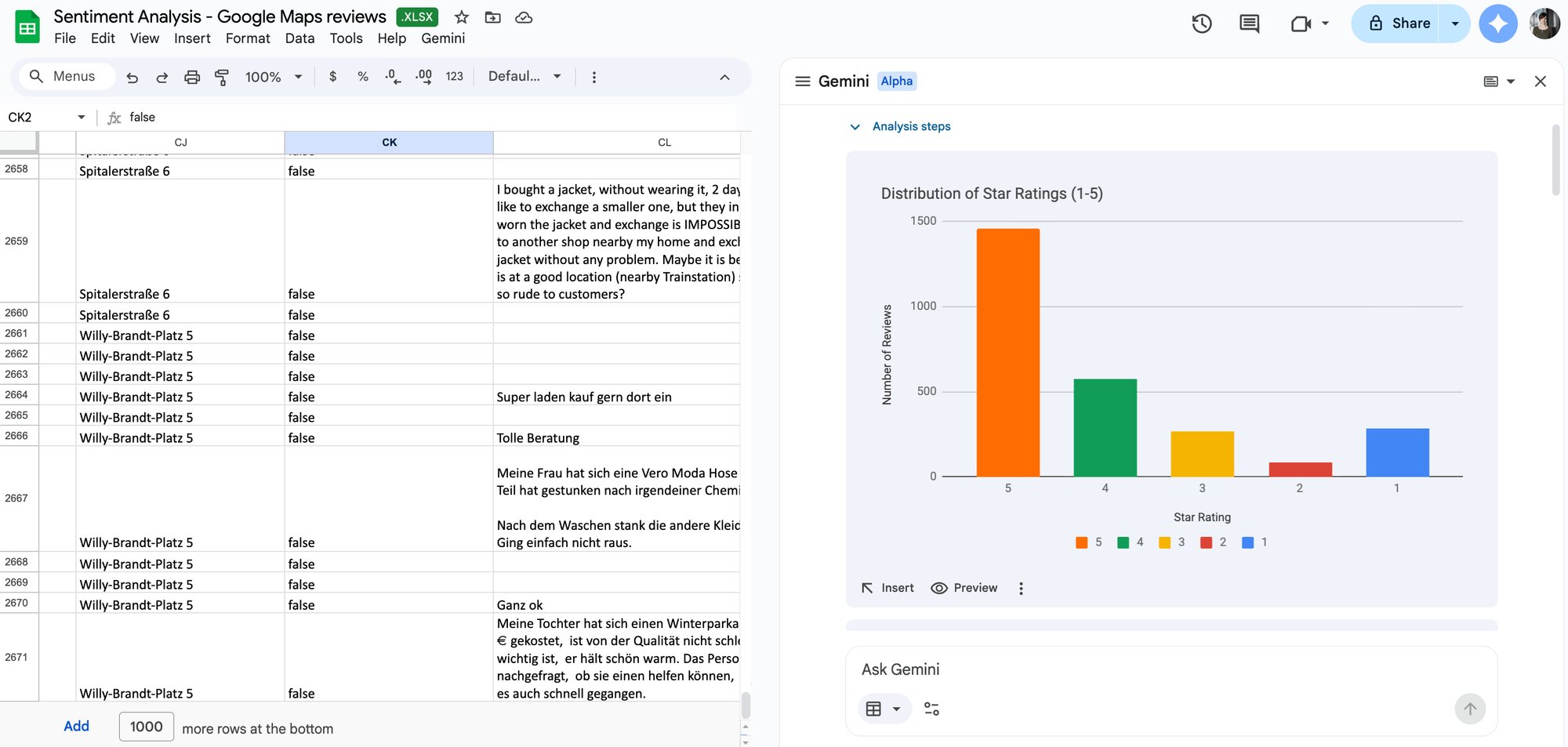1568x747 pixels.
Task: Open the Default style dropdown
Action: (524, 77)
